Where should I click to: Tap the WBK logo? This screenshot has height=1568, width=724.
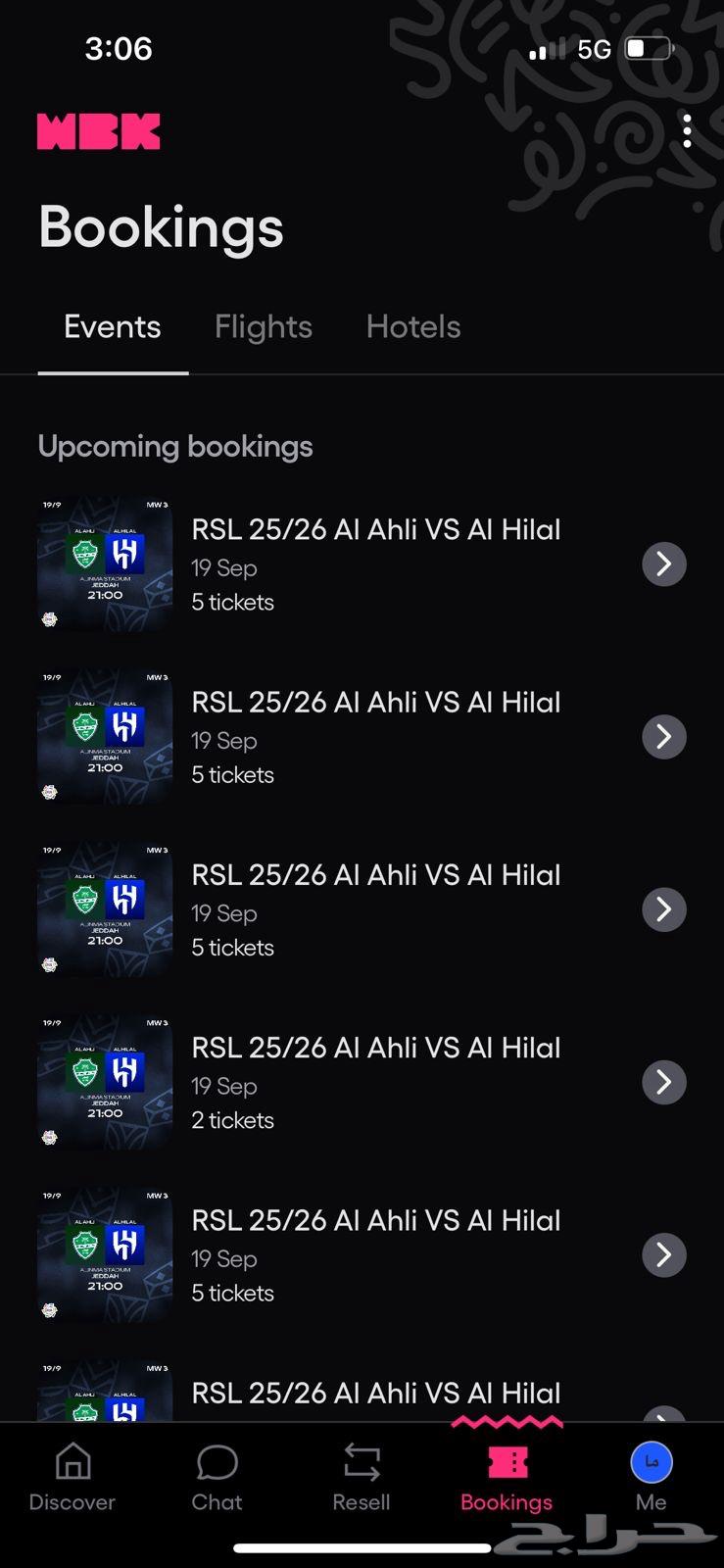point(98,130)
